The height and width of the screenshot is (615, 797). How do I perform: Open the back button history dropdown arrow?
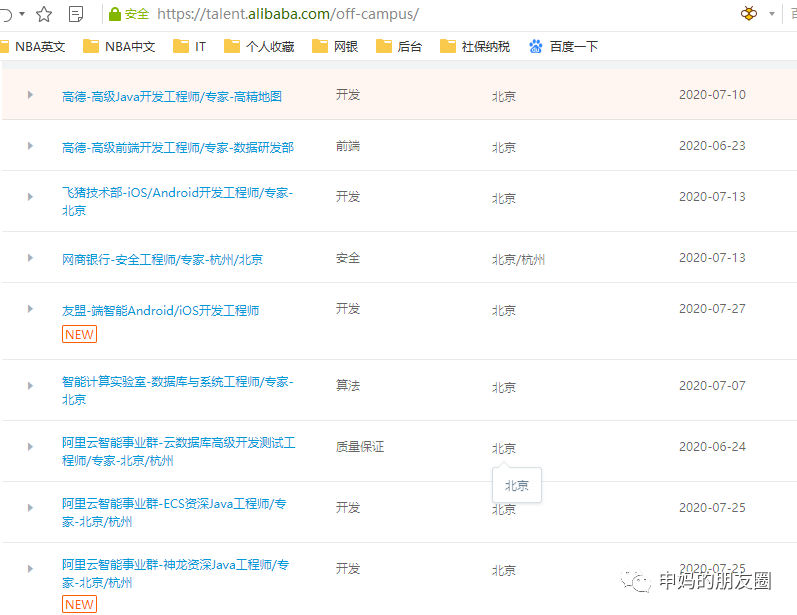point(22,14)
